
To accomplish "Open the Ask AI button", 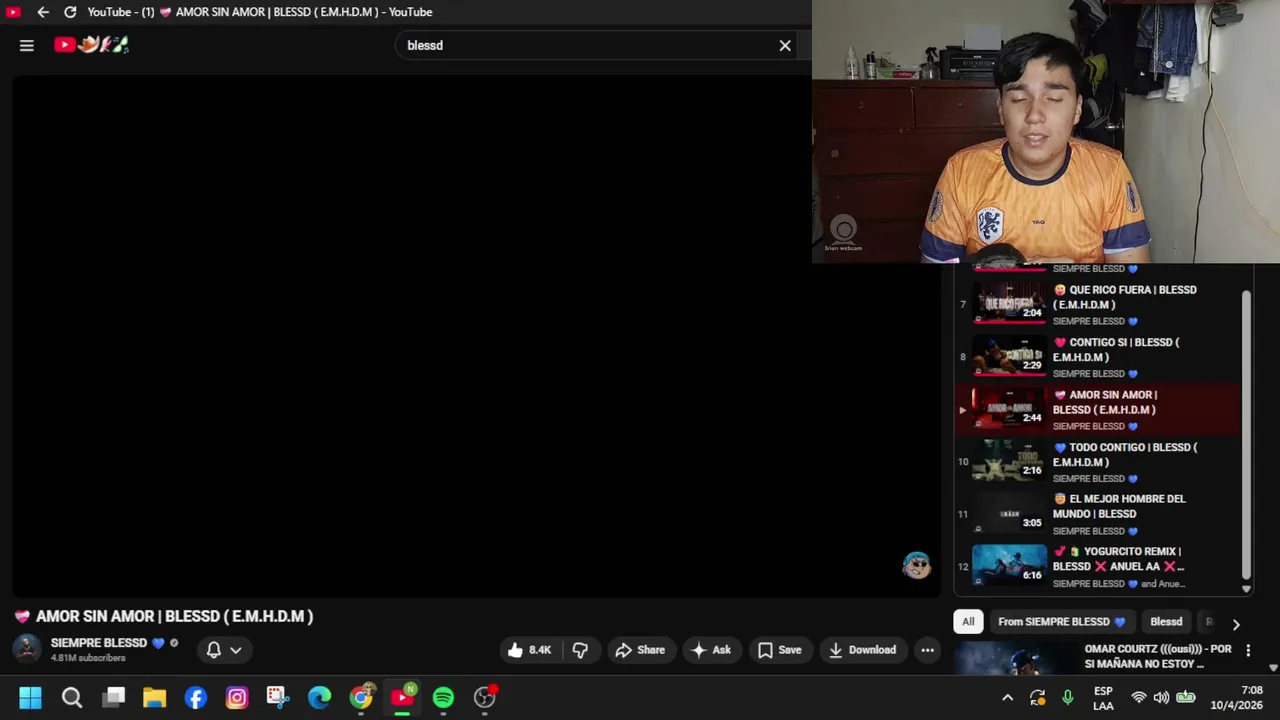I will (x=711, y=650).
